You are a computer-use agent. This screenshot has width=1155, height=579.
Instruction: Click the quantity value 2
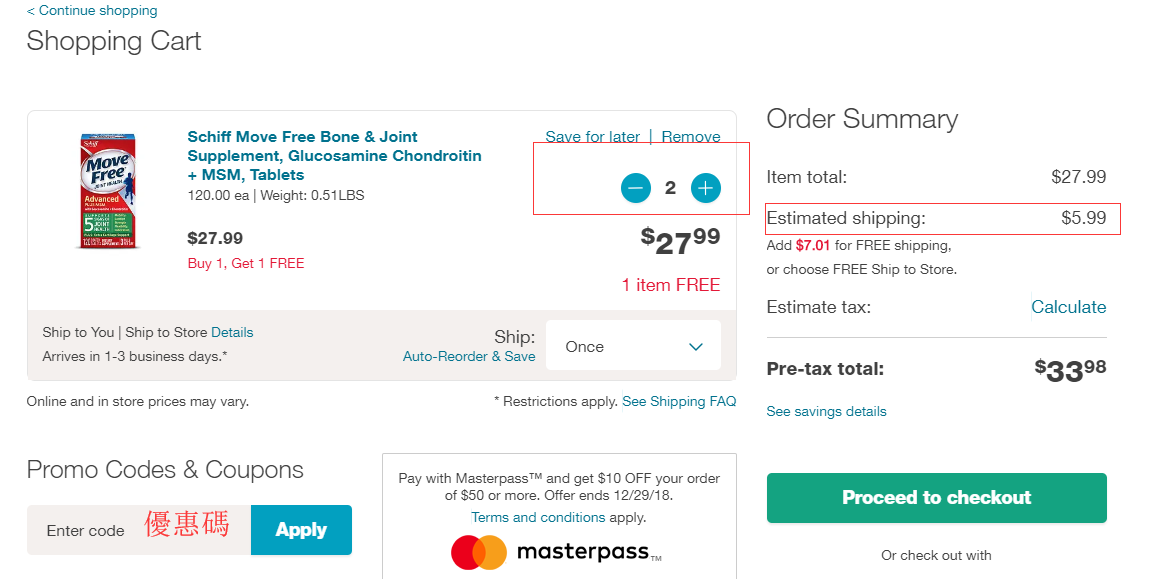(x=670, y=188)
